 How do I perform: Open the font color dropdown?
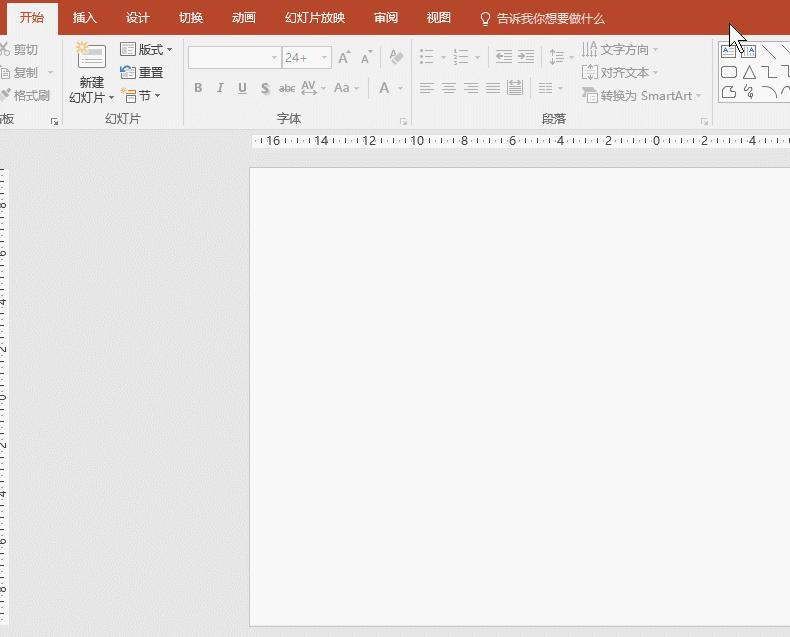tap(401, 88)
